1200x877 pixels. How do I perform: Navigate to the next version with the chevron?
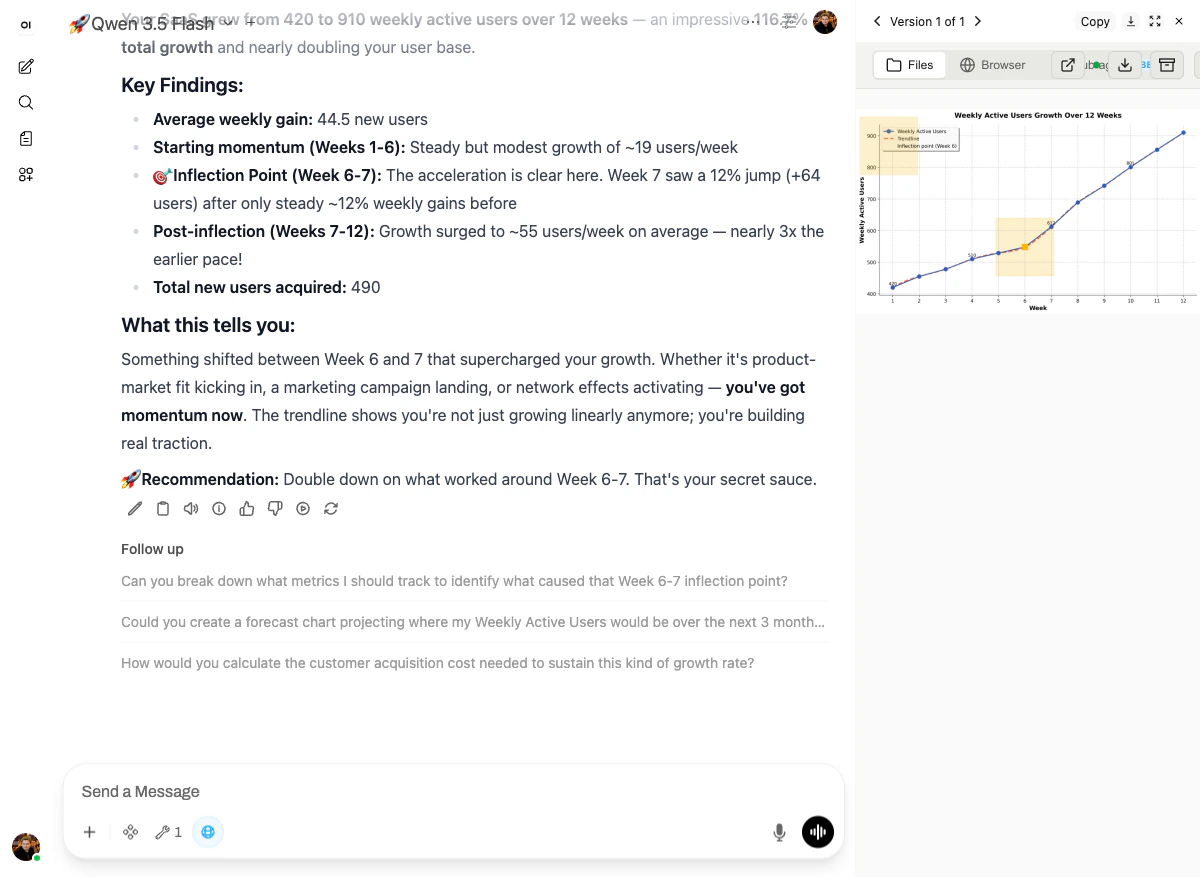coord(977,21)
